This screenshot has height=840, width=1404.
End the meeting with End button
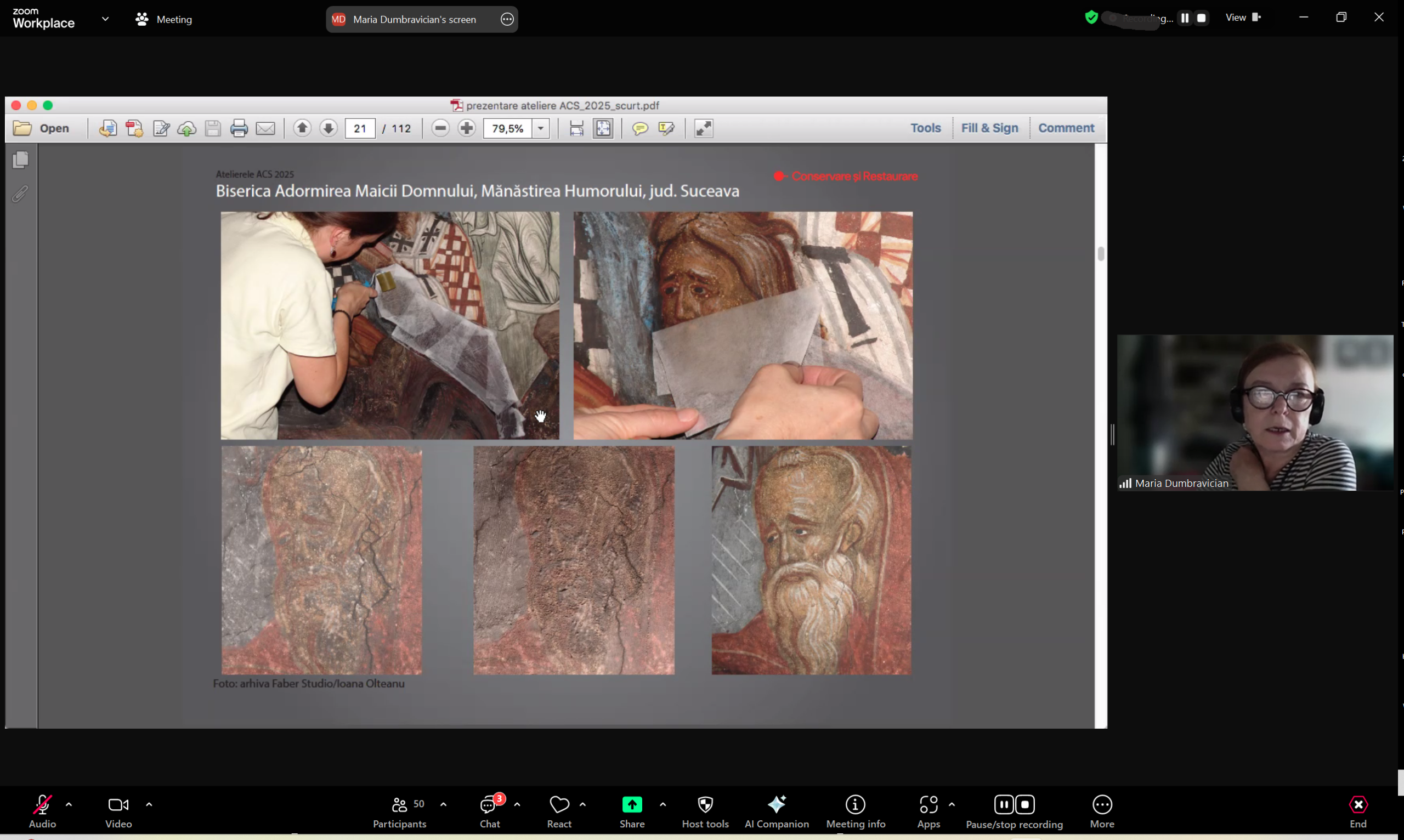(1358, 811)
